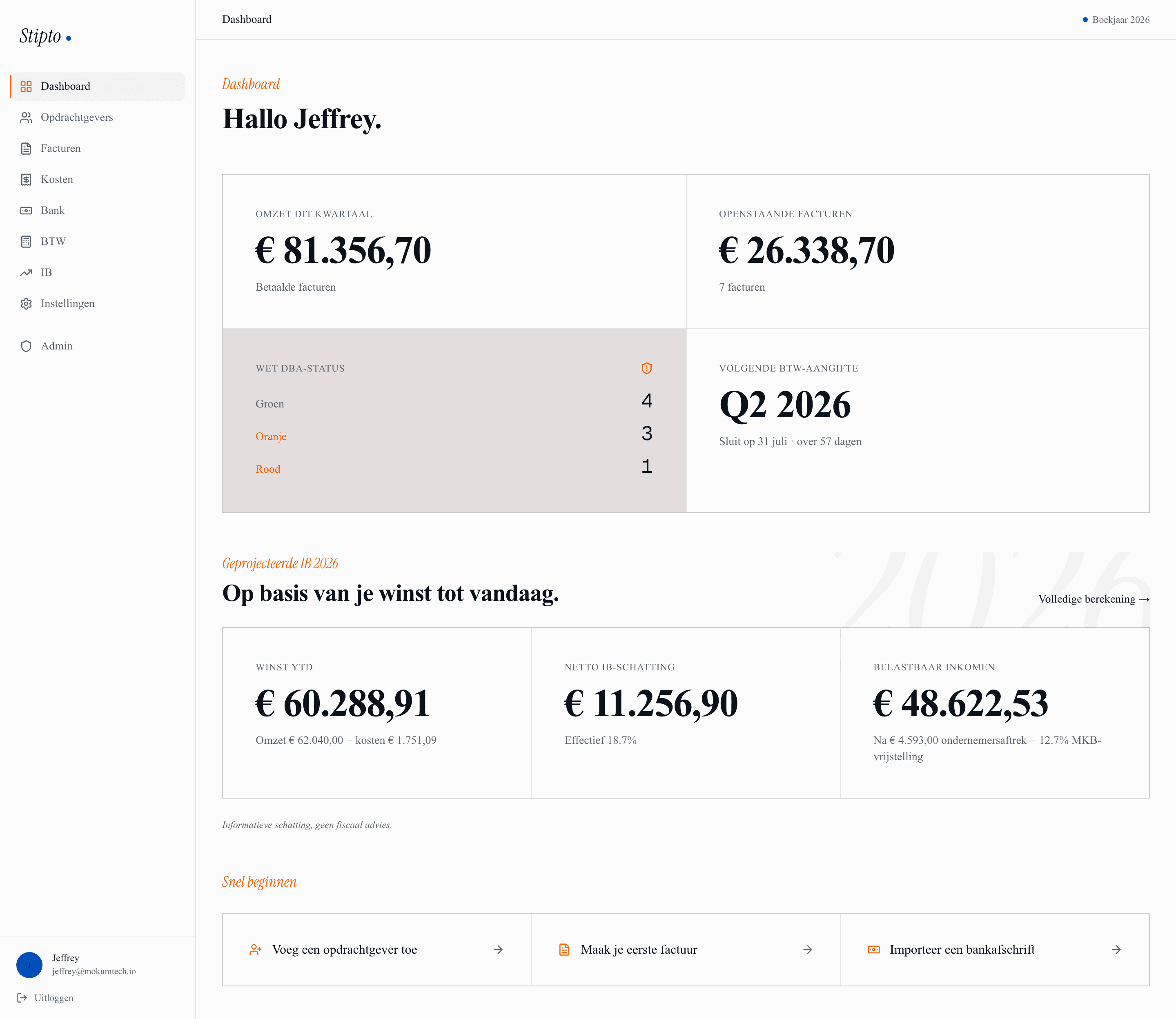Click the Oranje row label

tap(271, 437)
